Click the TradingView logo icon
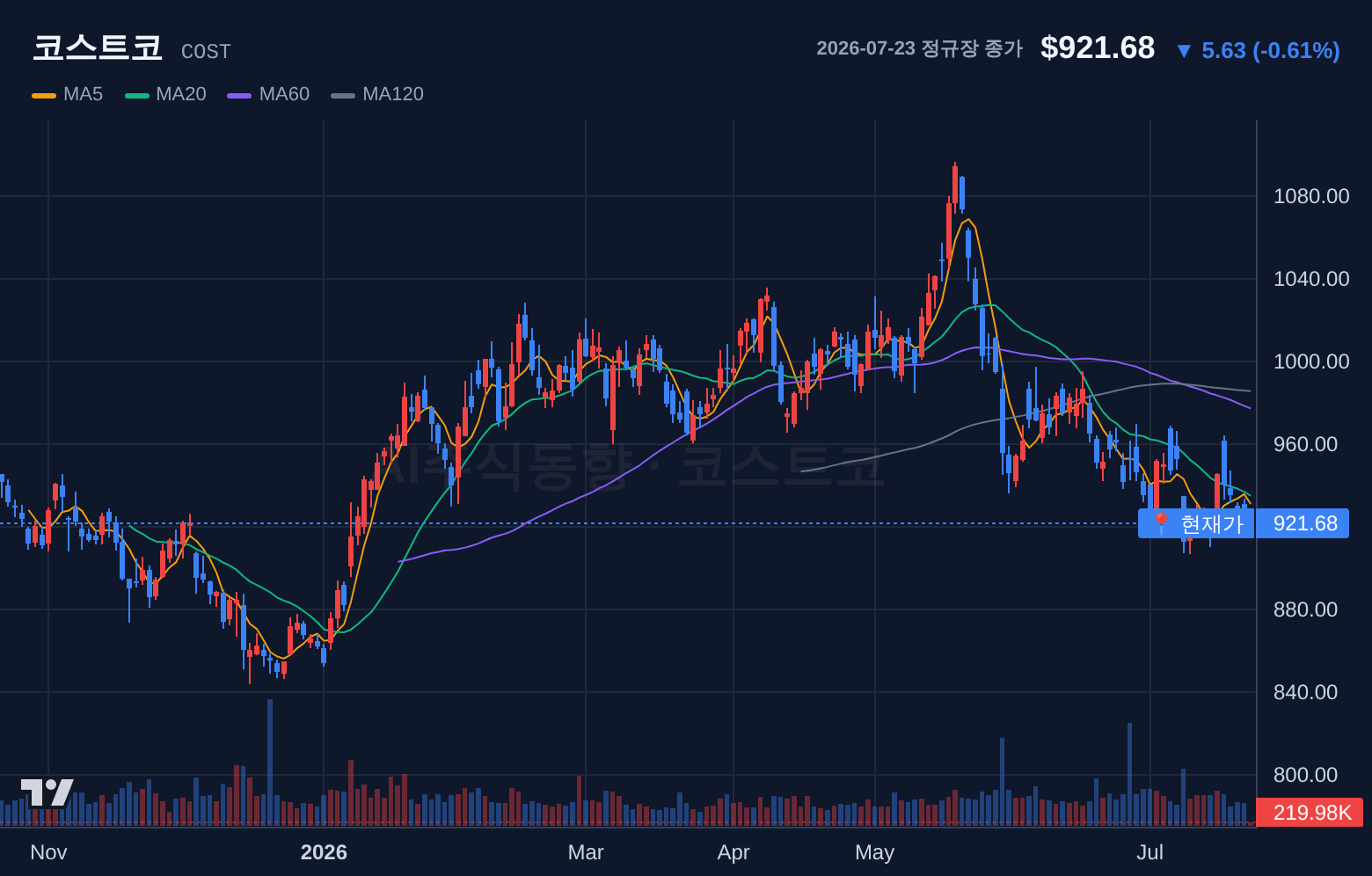The height and width of the screenshot is (876, 1372). (47, 792)
